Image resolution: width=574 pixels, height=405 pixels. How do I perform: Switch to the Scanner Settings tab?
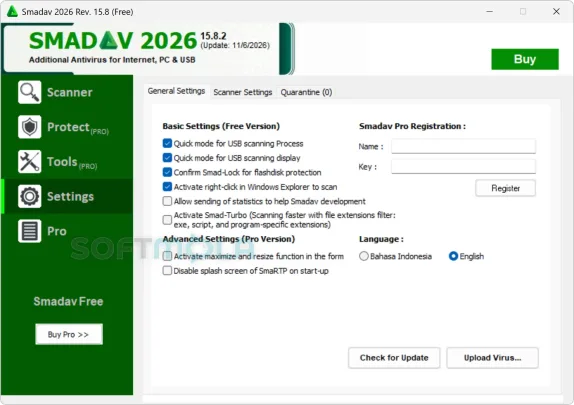click(x=243, y=92)
